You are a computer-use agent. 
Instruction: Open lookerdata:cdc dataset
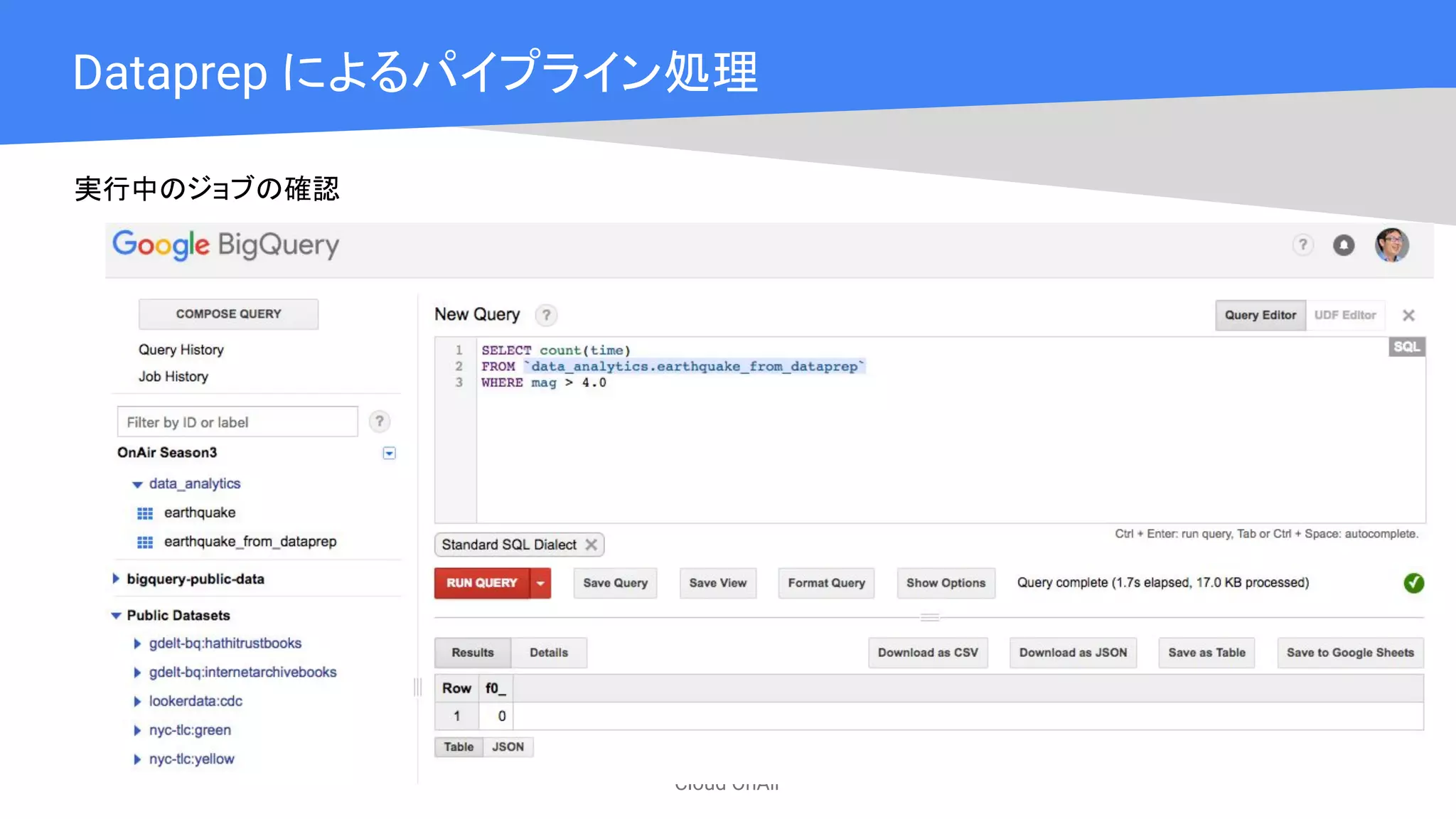tap(196, 702)
